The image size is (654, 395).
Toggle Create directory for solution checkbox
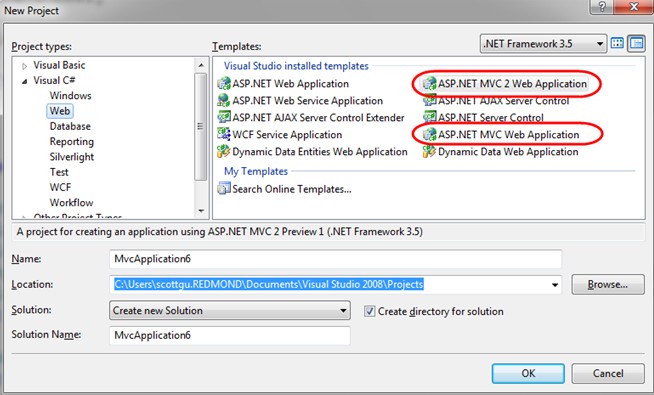pyautogui.click(x=369, y=311)
